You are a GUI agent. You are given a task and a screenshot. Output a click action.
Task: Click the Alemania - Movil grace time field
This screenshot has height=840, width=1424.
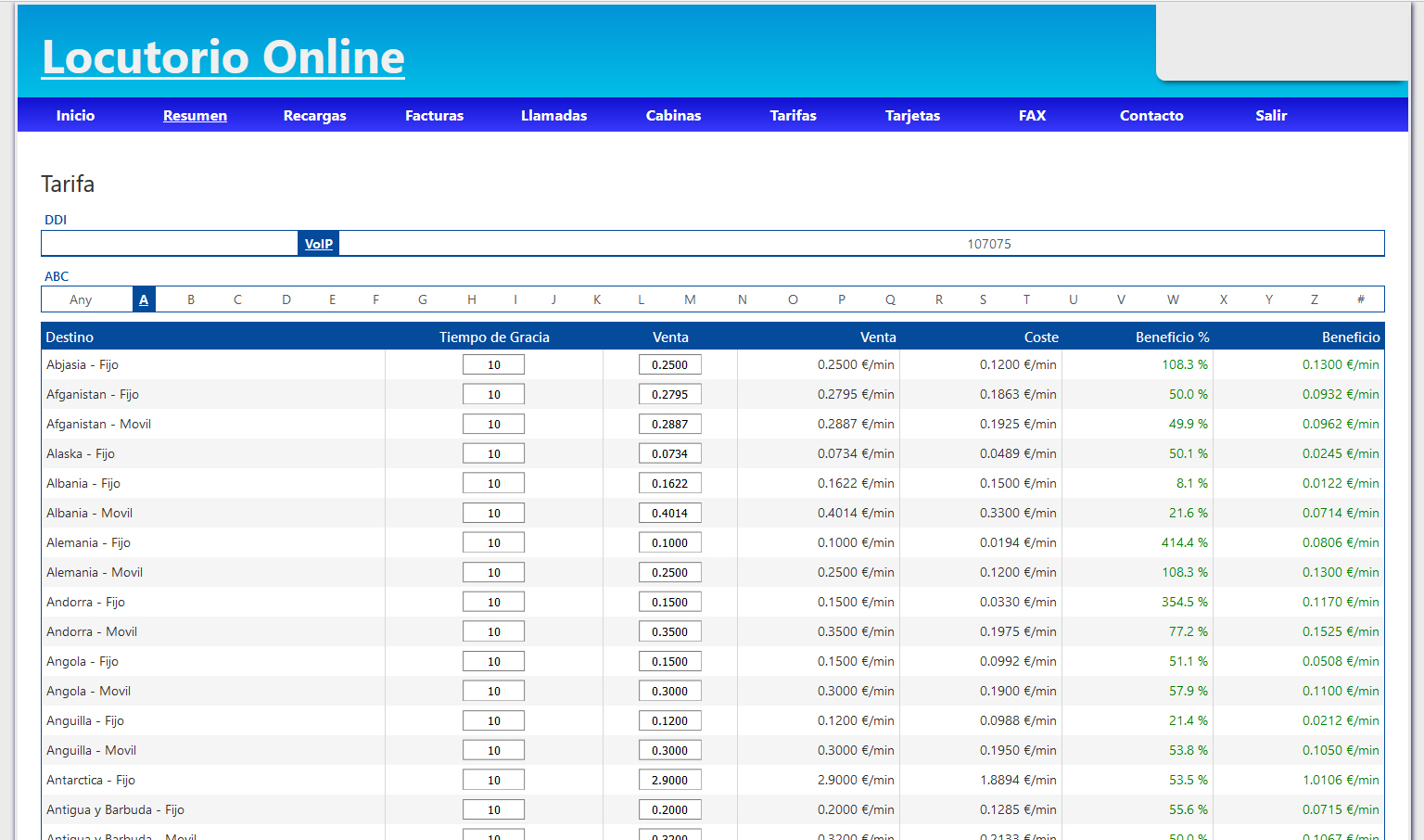point(494,572)
